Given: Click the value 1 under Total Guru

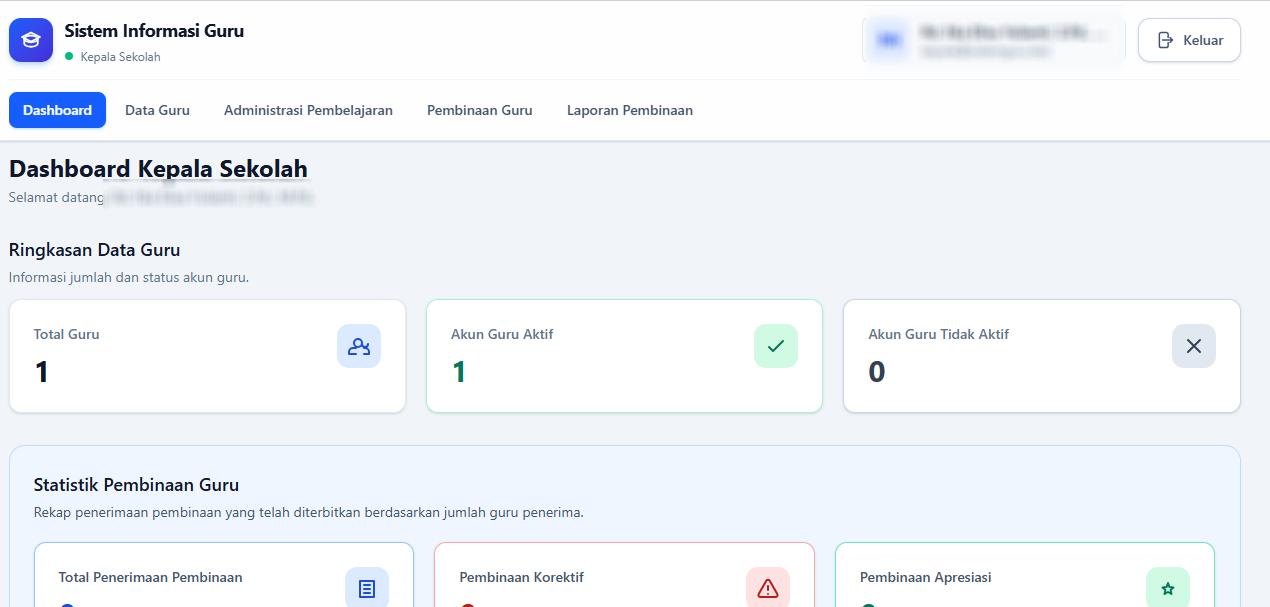Looking at the screenshot, I should tap(41, 372).
